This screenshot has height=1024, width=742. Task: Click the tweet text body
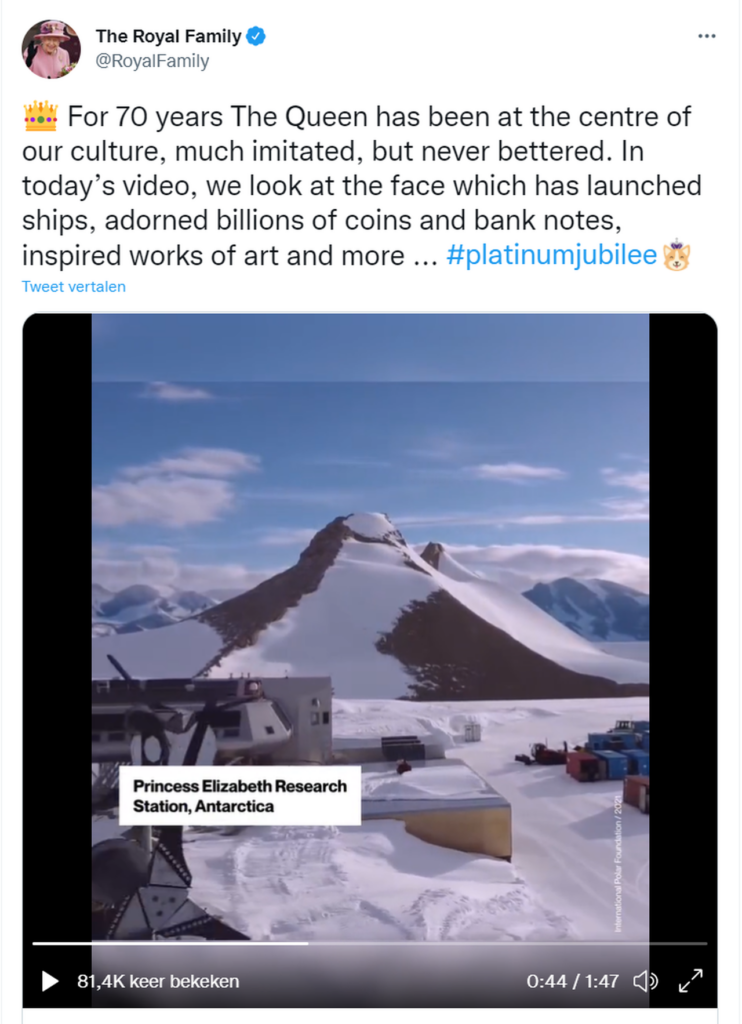(361, 186)
